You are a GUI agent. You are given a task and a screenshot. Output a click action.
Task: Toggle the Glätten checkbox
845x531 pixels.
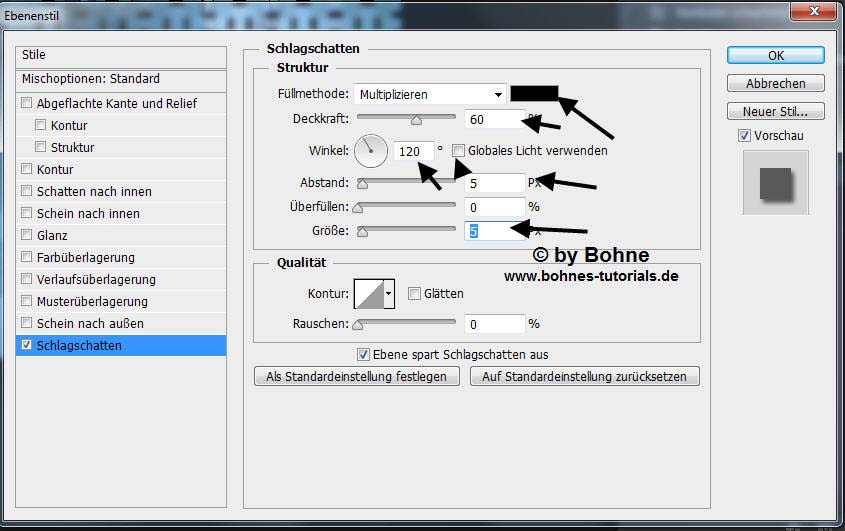414,294
